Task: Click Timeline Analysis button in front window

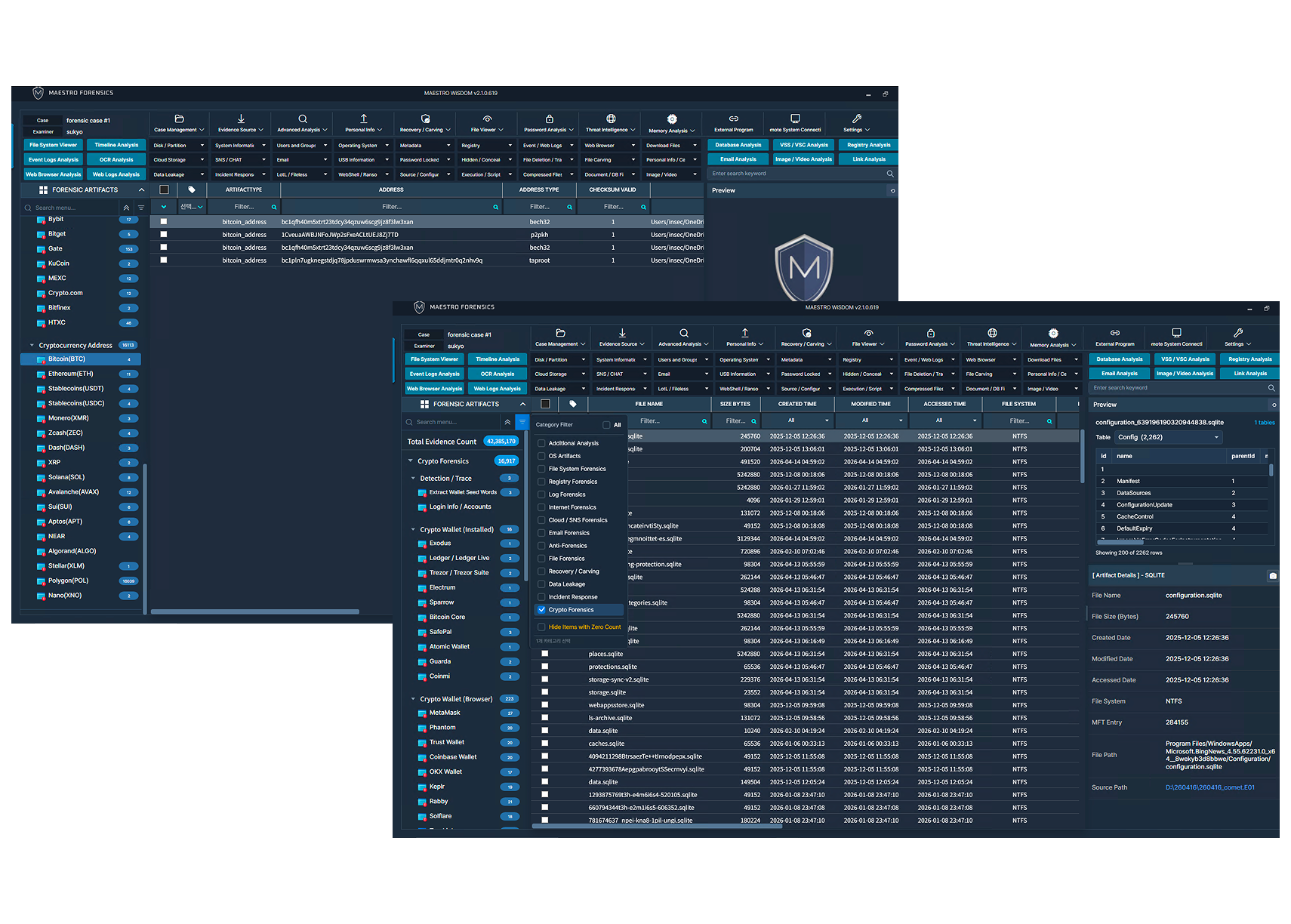Action: [498, 359]
